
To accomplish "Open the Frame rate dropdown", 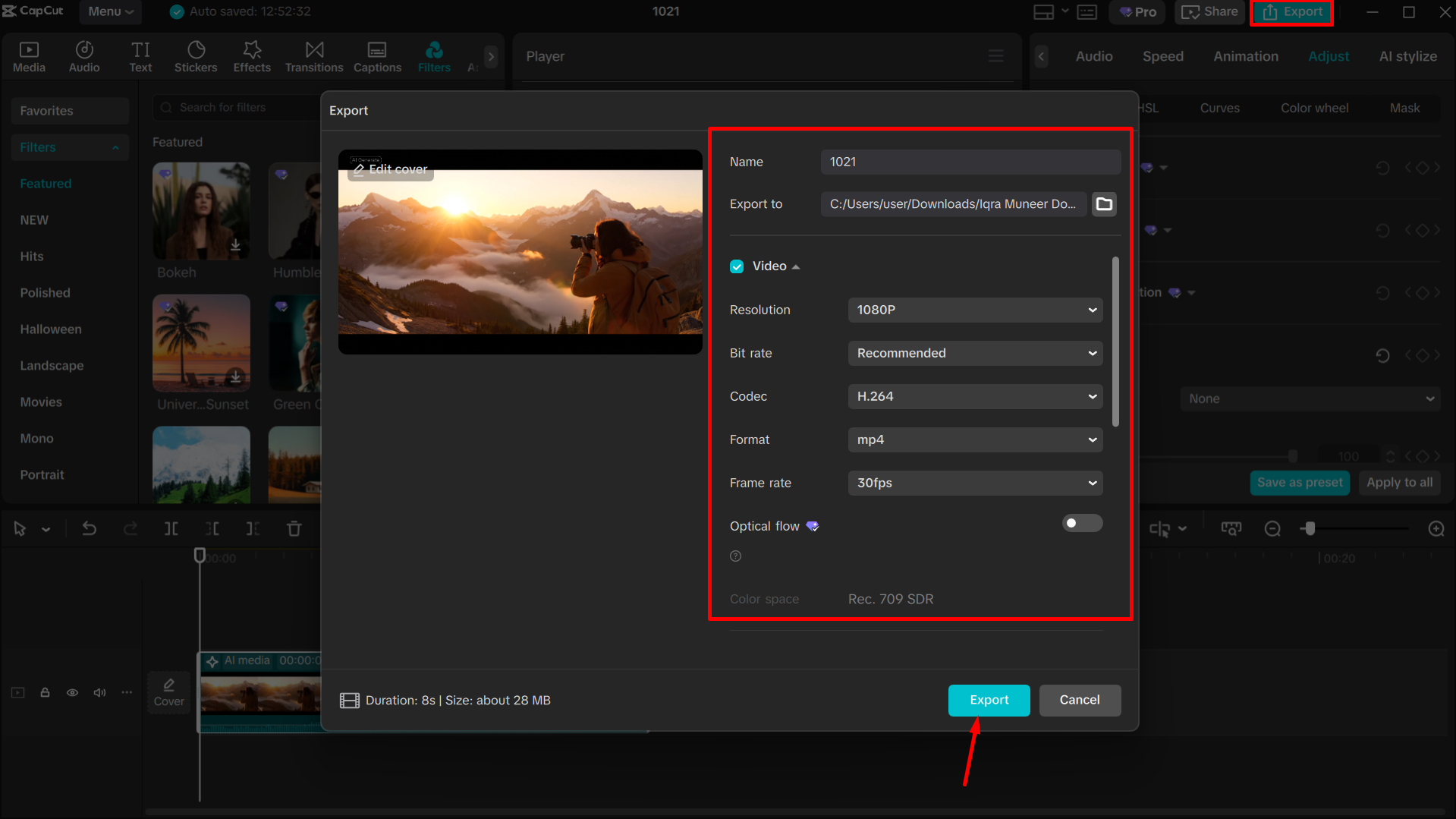I will pos(975,483).
